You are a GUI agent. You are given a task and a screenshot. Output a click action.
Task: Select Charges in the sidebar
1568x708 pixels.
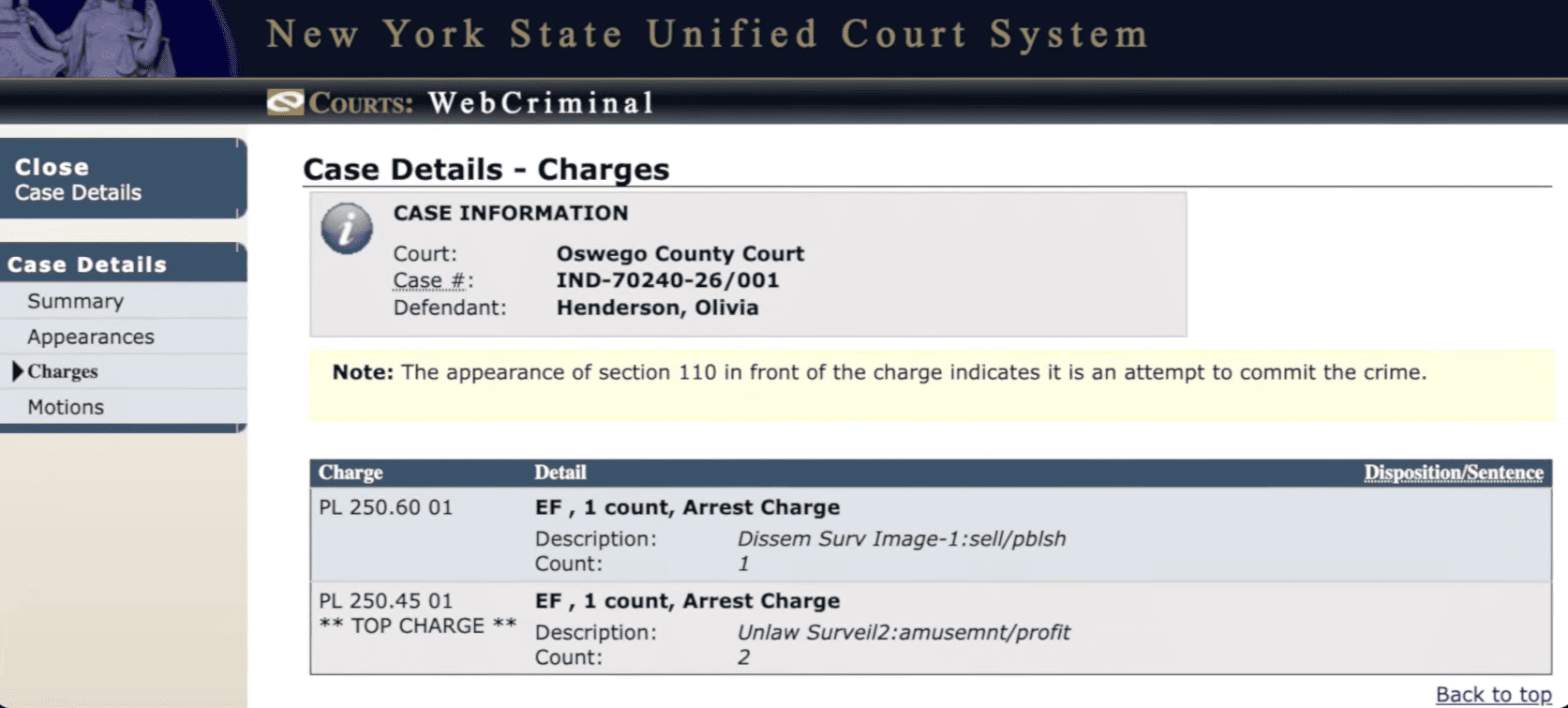pos(63,371)
